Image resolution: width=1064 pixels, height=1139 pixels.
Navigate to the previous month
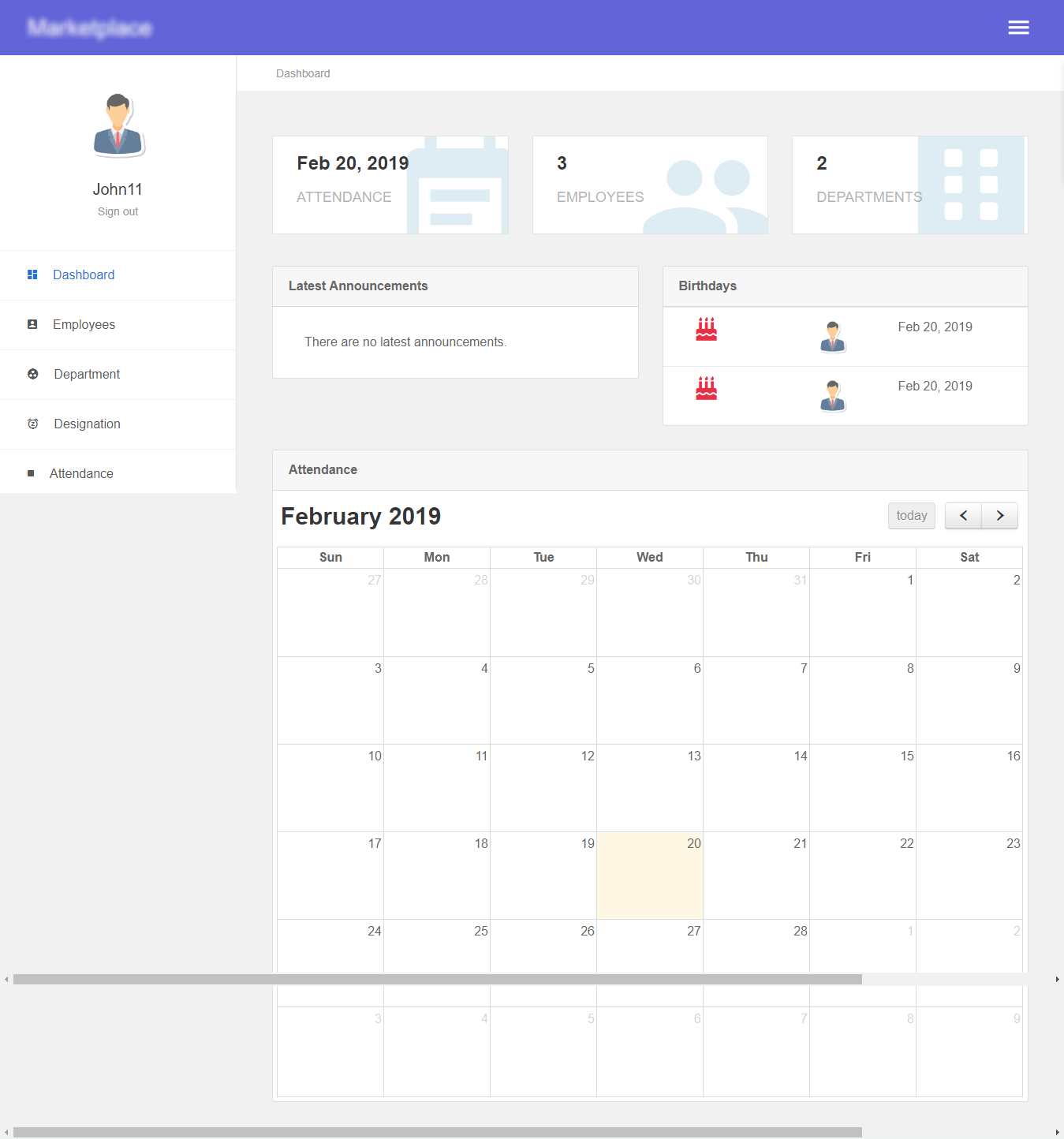(962, 516)
